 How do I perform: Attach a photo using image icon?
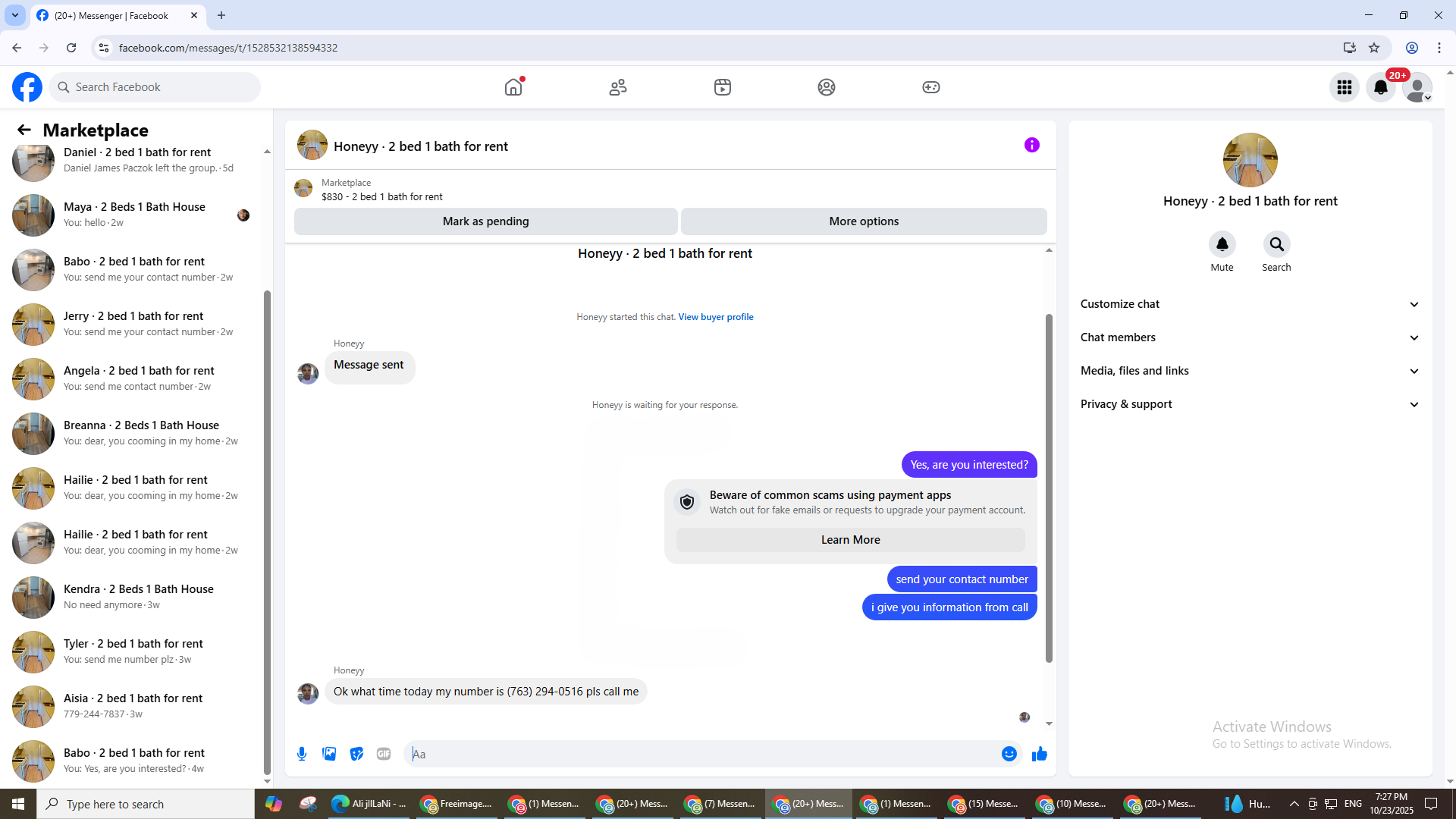pyautogui.click(x=329, y=754)
